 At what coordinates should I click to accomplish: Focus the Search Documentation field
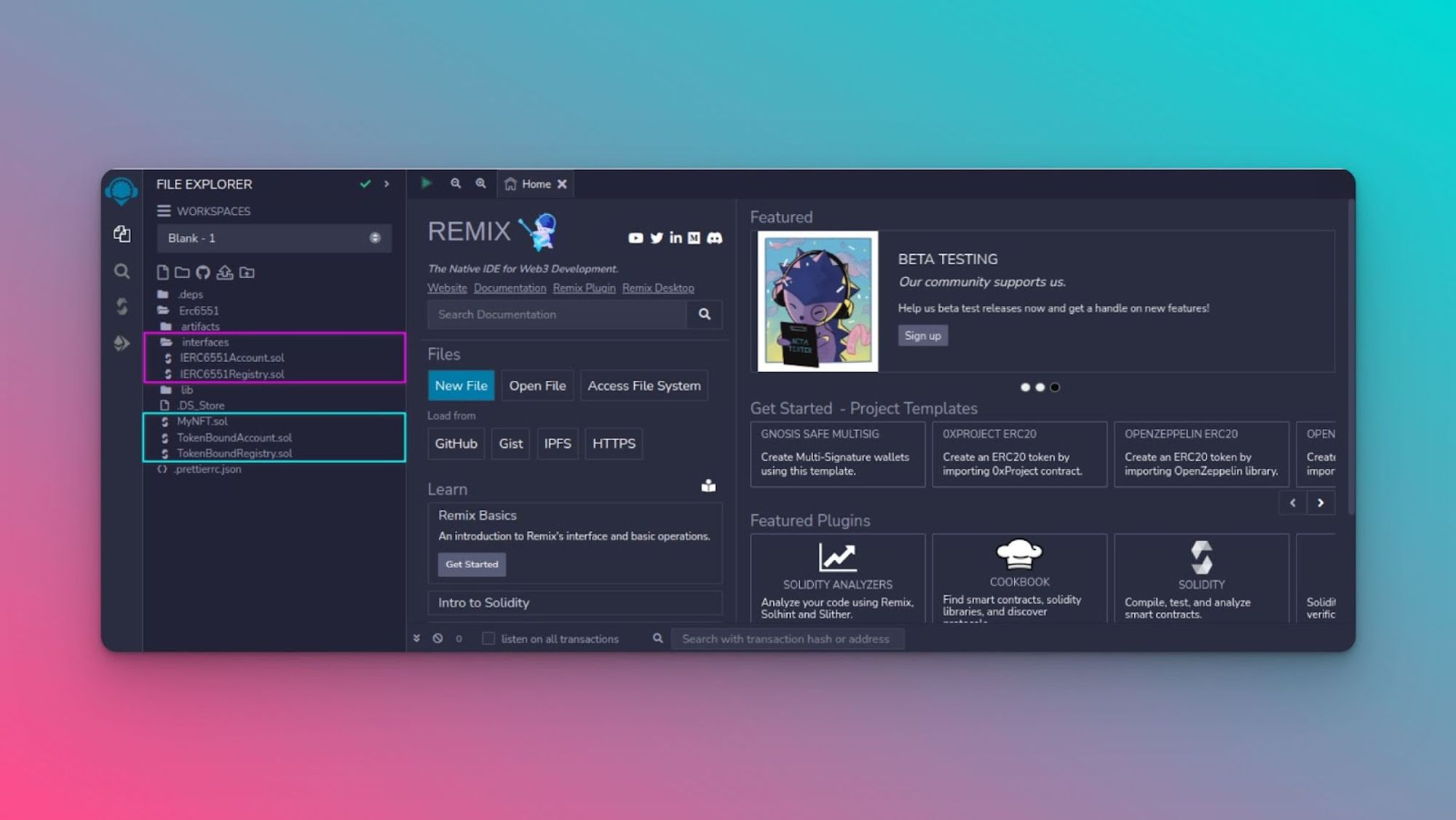(557, 315)
